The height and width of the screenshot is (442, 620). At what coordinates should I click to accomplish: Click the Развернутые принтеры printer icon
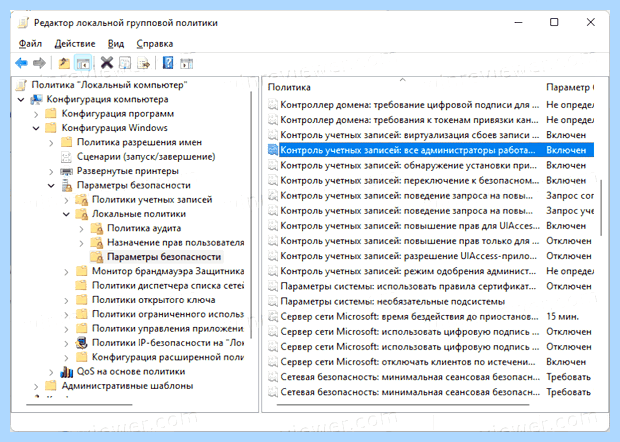[x=66, y=171]
